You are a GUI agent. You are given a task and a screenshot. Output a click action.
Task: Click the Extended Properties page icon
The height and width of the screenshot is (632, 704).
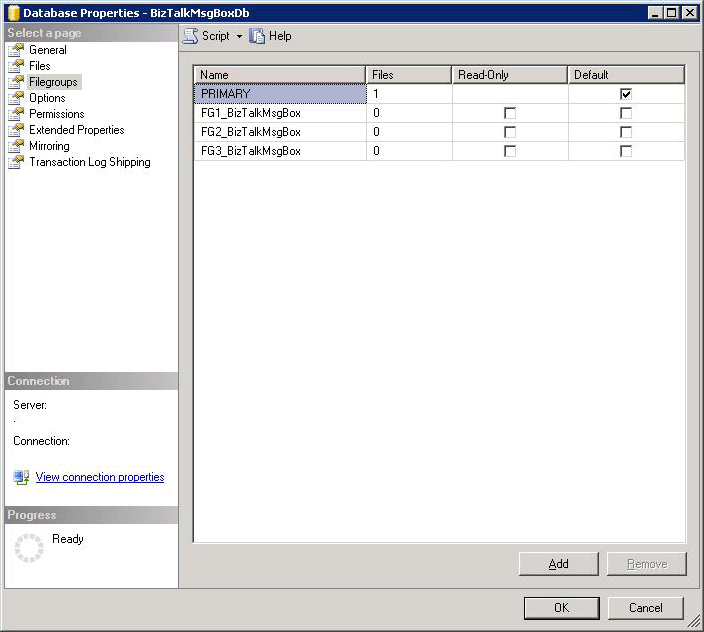pyautogui.click(x=16, y=130)
